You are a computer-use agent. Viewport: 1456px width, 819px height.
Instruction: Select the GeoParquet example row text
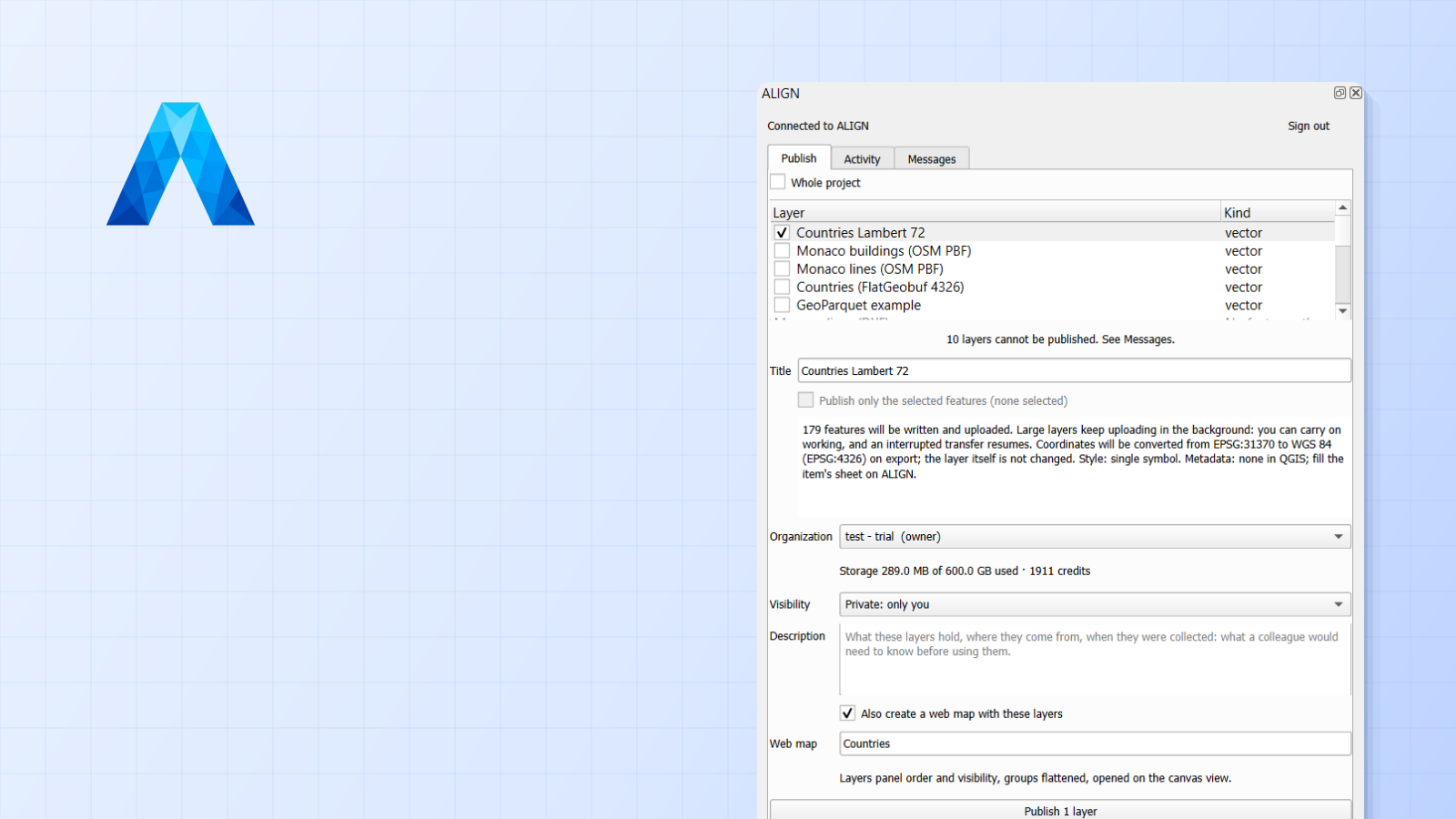858,306
